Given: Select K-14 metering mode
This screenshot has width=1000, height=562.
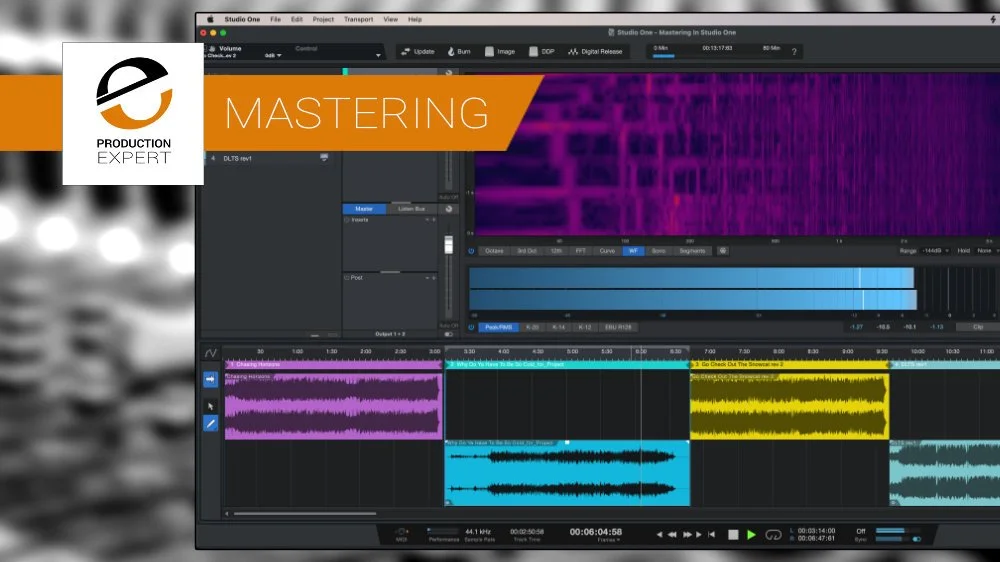Looking at the screenshot, I should (x=559, y=327).
